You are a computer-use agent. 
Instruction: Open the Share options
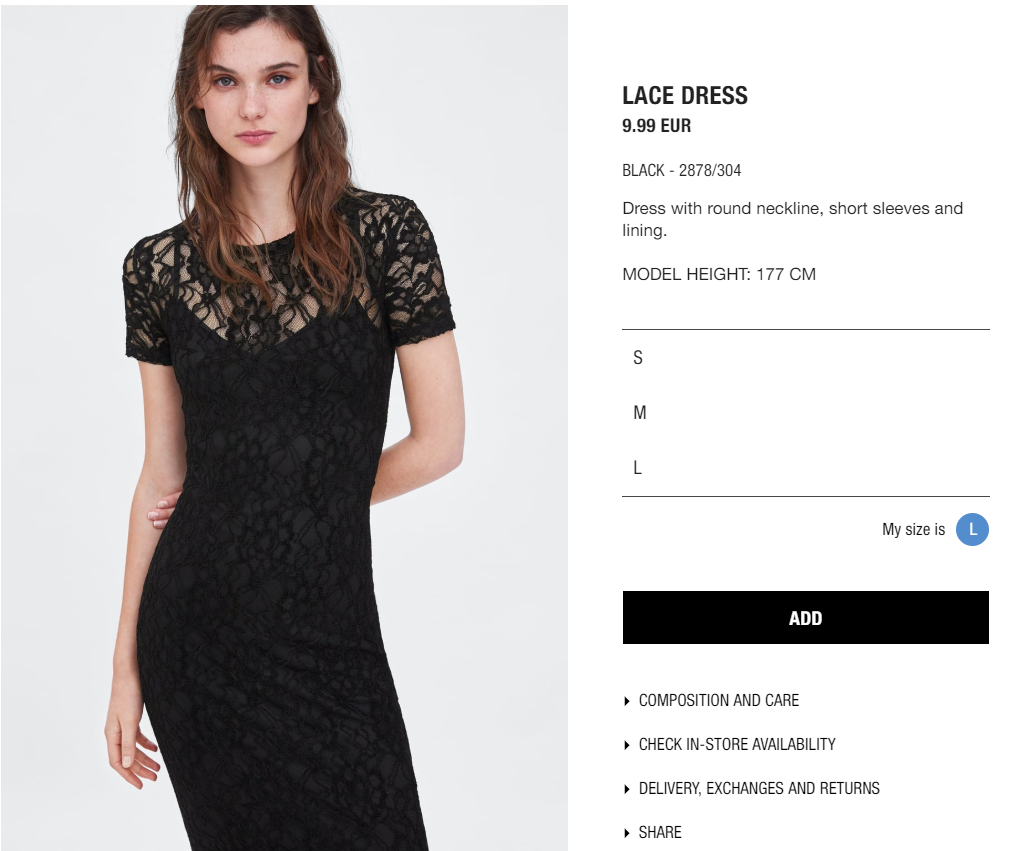click(660, 832)
